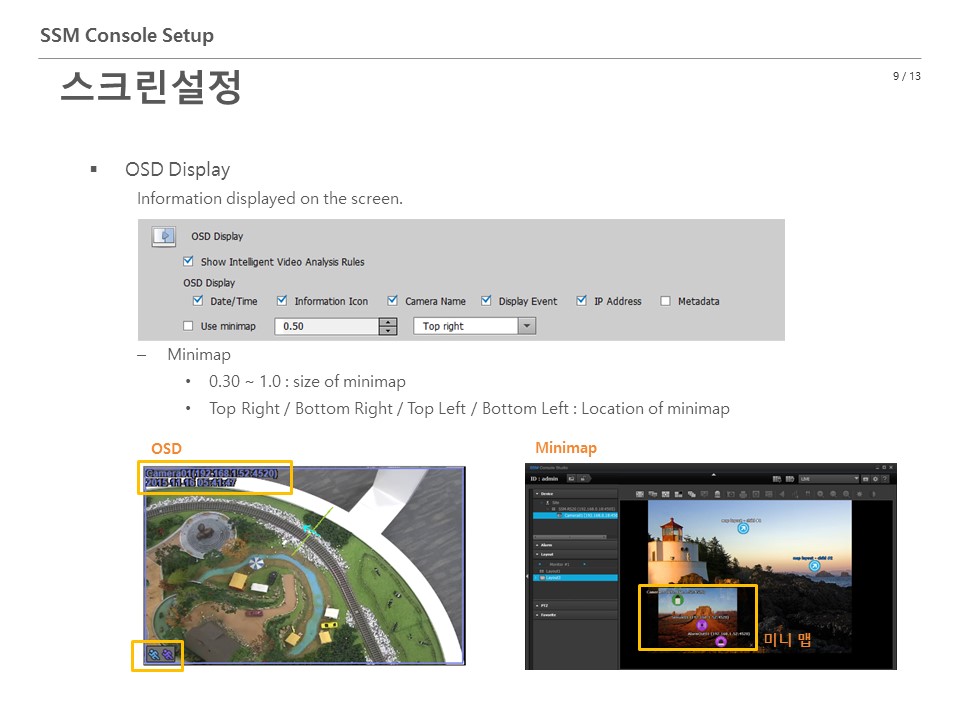Toggle the Display Event checkbox
This screenshot has width=960, height=720.
click(x=486, y=301)
